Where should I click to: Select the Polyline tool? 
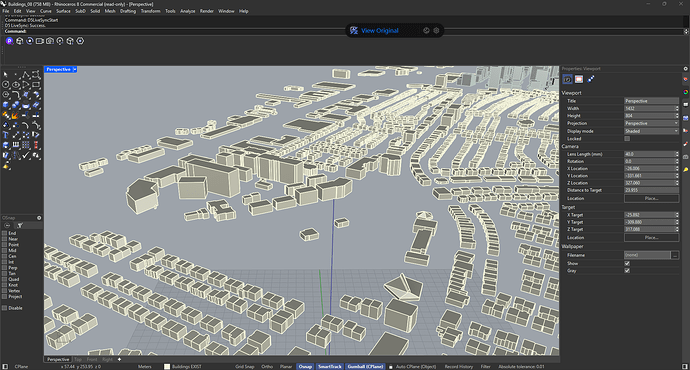tap(26, 75)
